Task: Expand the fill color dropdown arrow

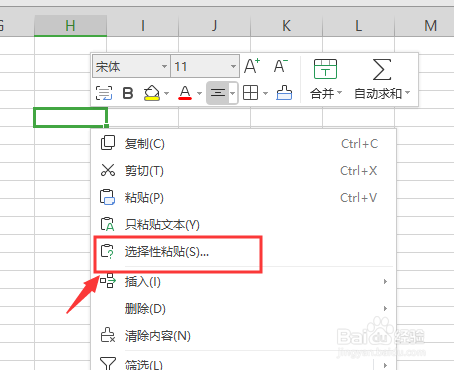Action: 166,93
